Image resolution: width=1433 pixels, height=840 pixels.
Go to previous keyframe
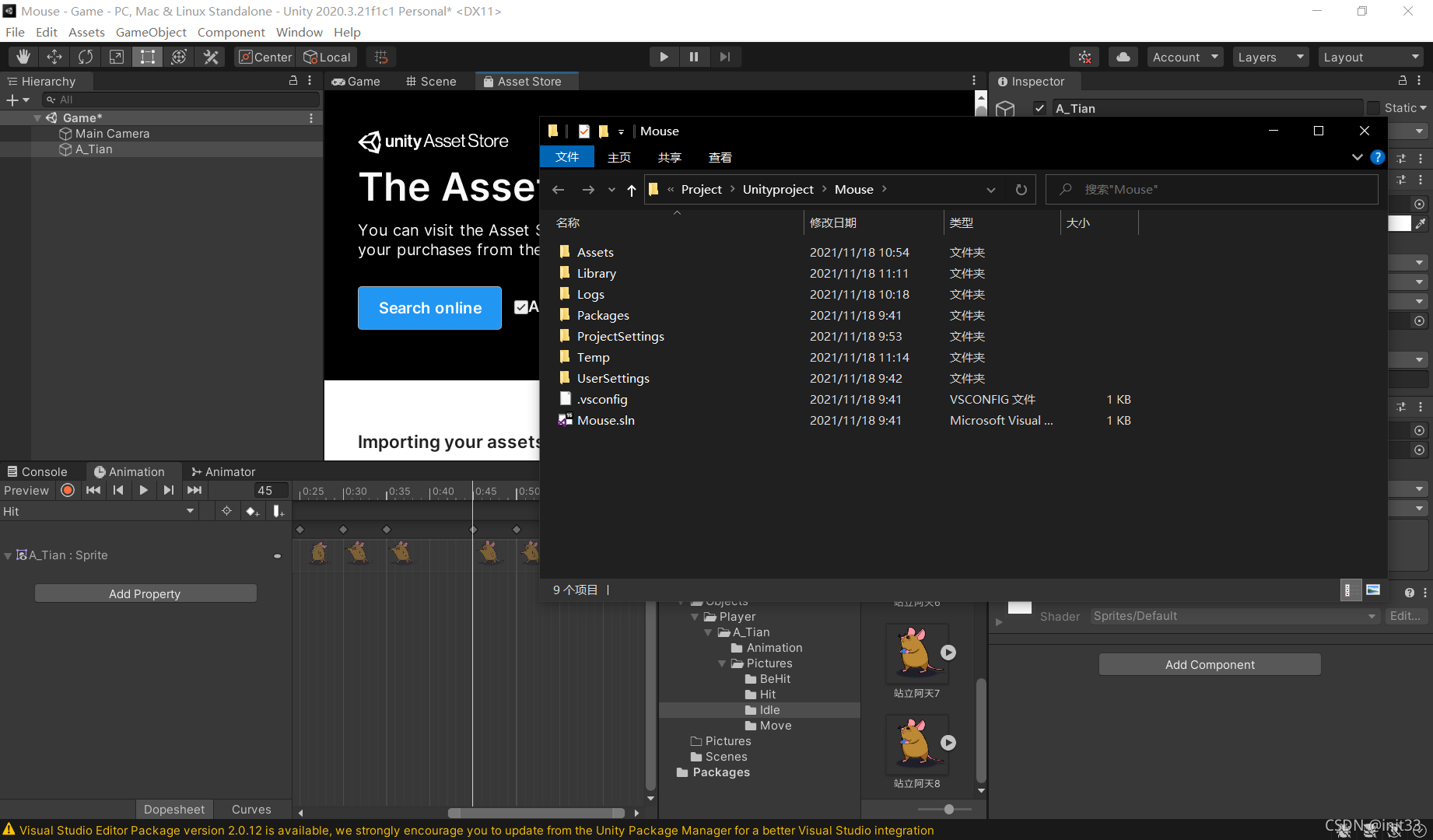(x=118, y=490)
